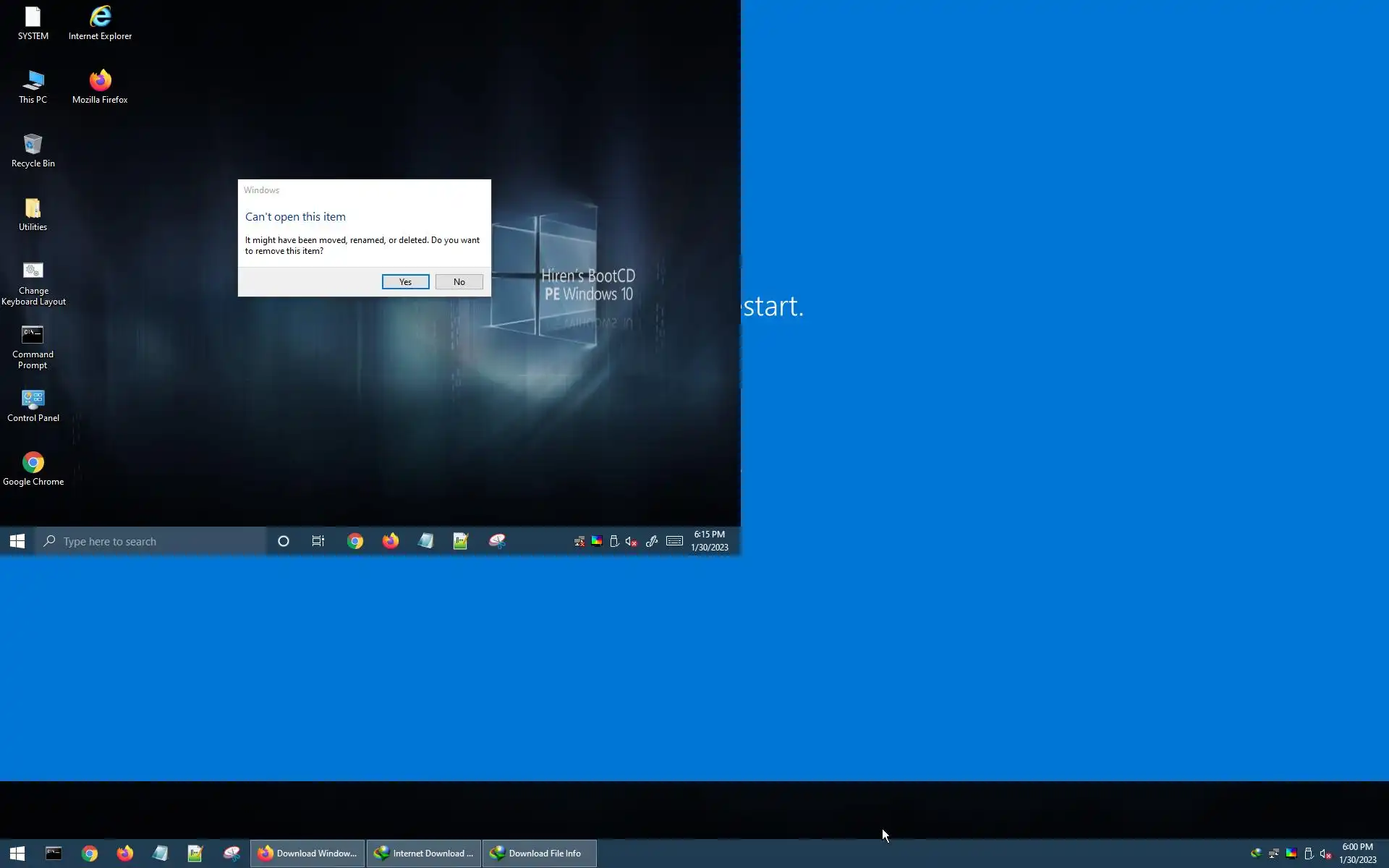Open the Recycle Bin desktop icon

tap(33, 150)
